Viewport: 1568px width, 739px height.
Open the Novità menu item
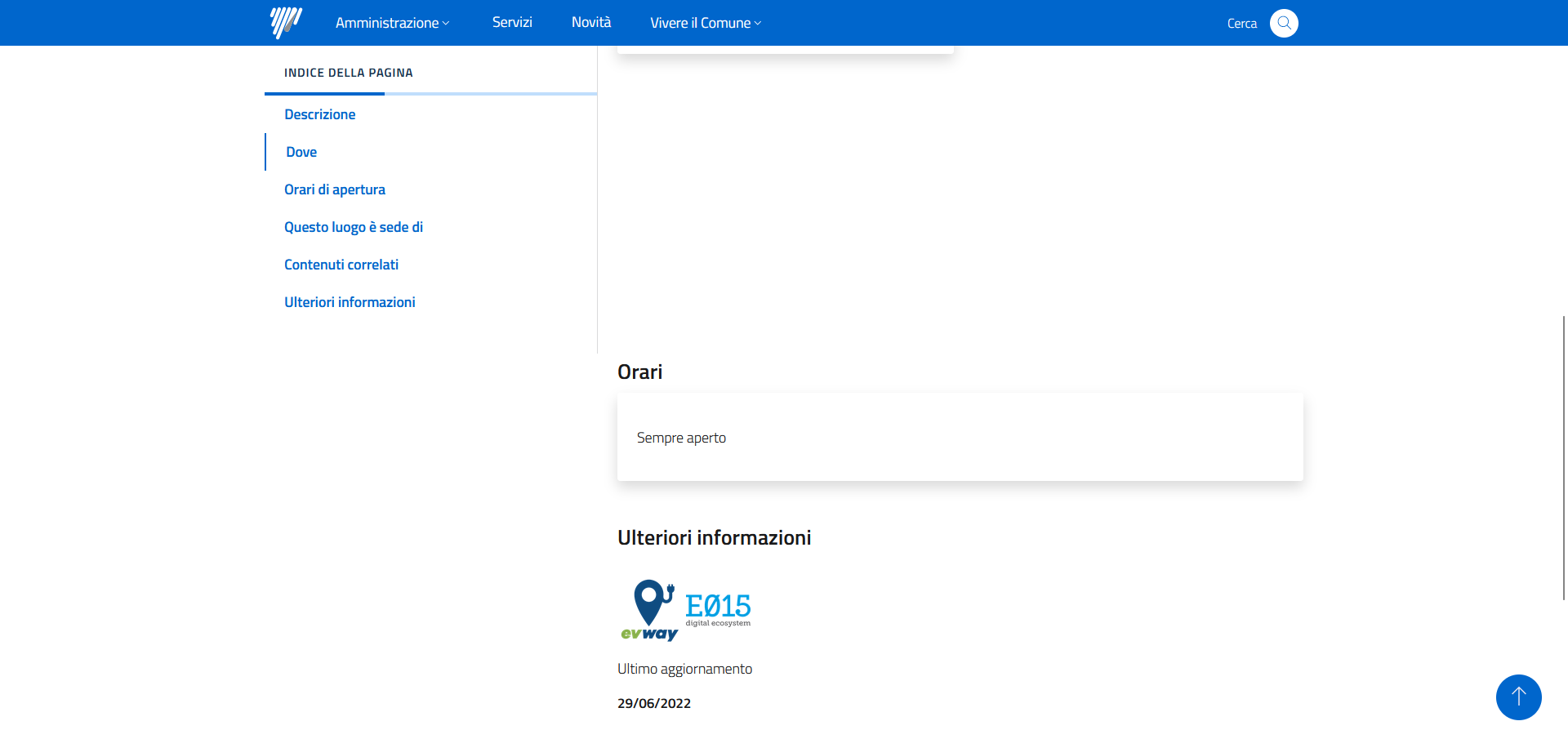pyautogui.click(x=591, y=23)
